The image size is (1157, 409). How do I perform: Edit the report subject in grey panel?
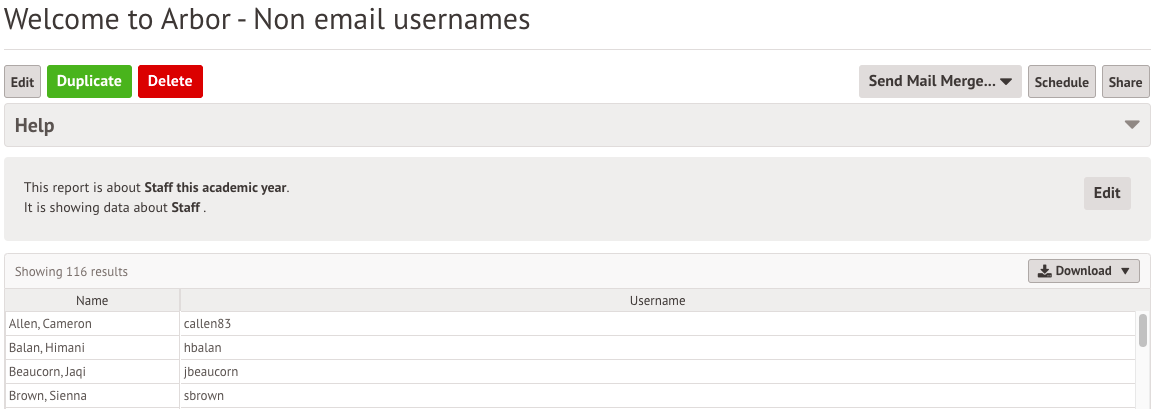[x=1107, y=193]
